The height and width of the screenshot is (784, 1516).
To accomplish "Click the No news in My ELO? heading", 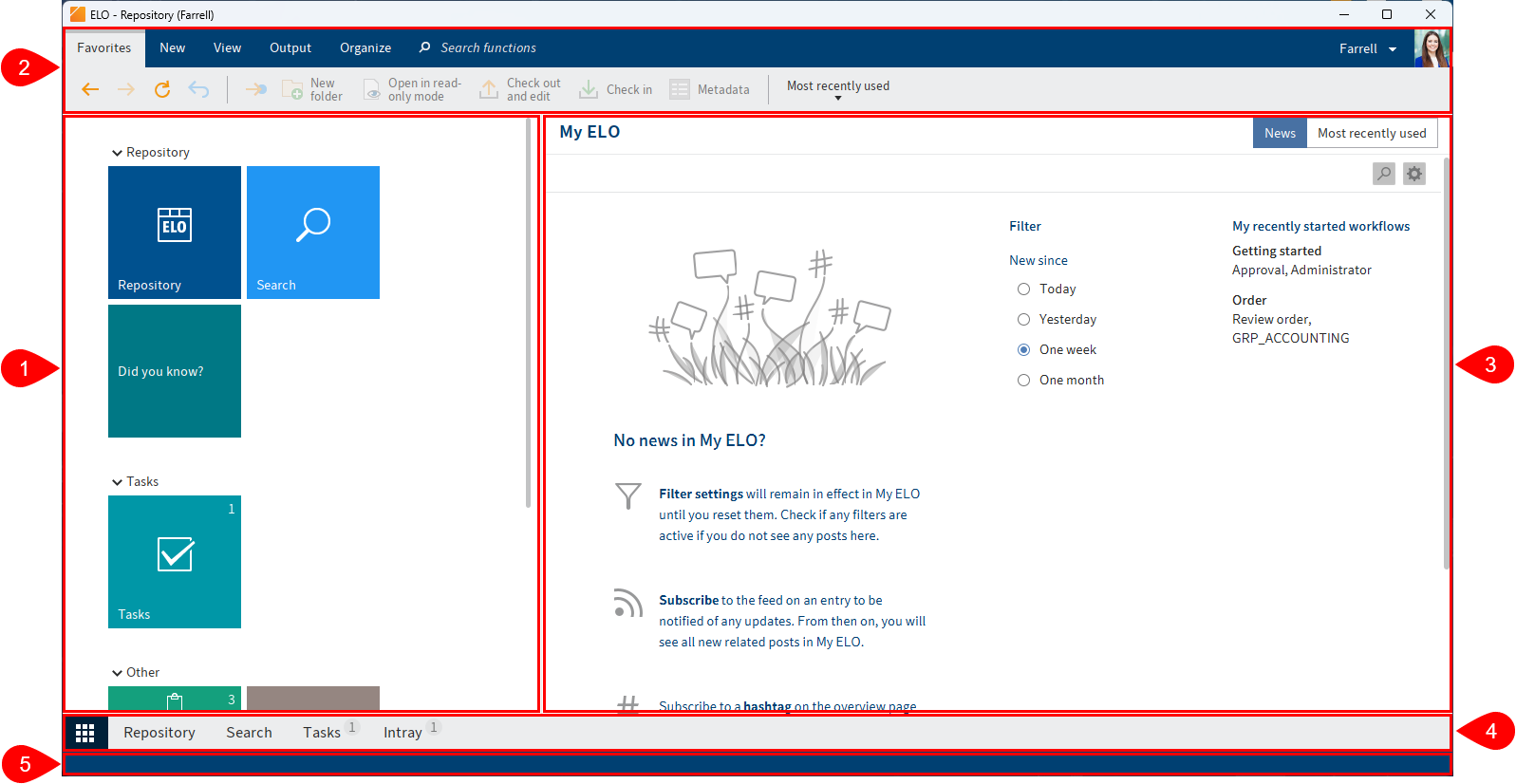I will tap(689, 441).
